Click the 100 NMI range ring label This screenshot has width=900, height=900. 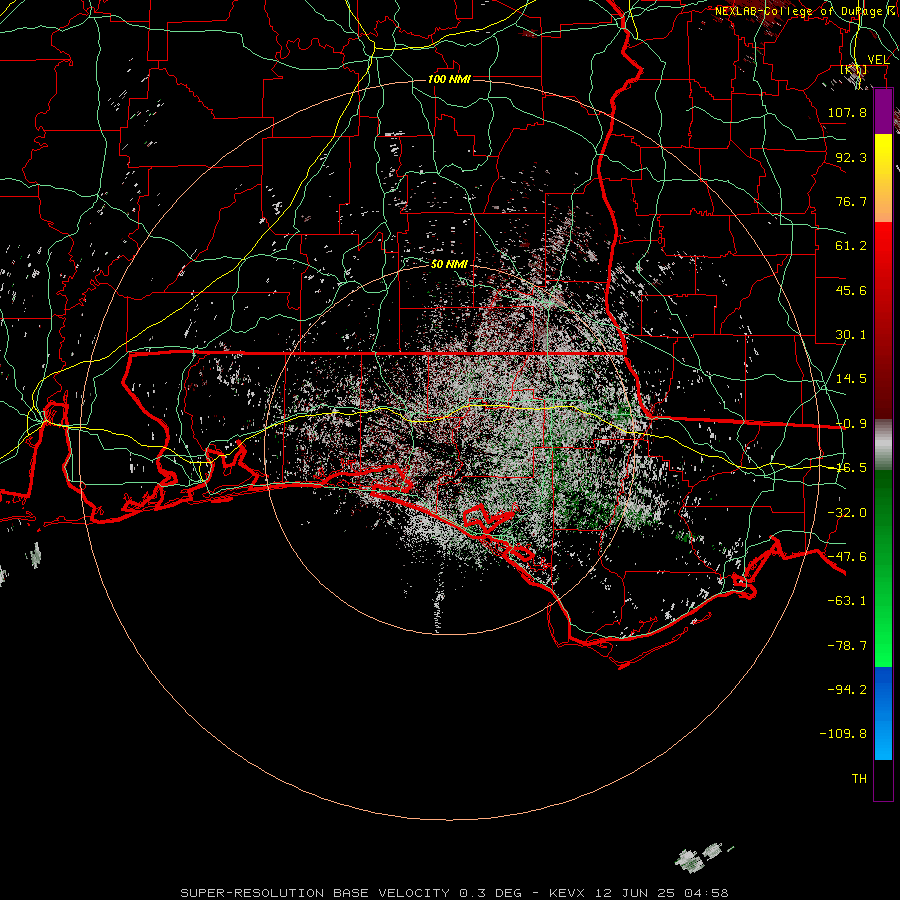449,79
